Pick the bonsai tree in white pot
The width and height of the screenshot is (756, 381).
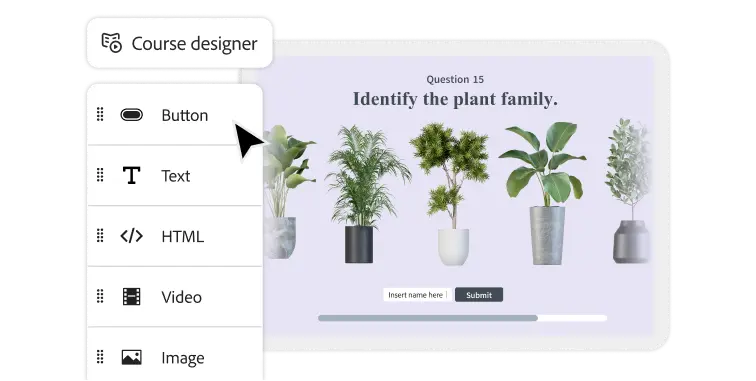[x=450, y=194]
